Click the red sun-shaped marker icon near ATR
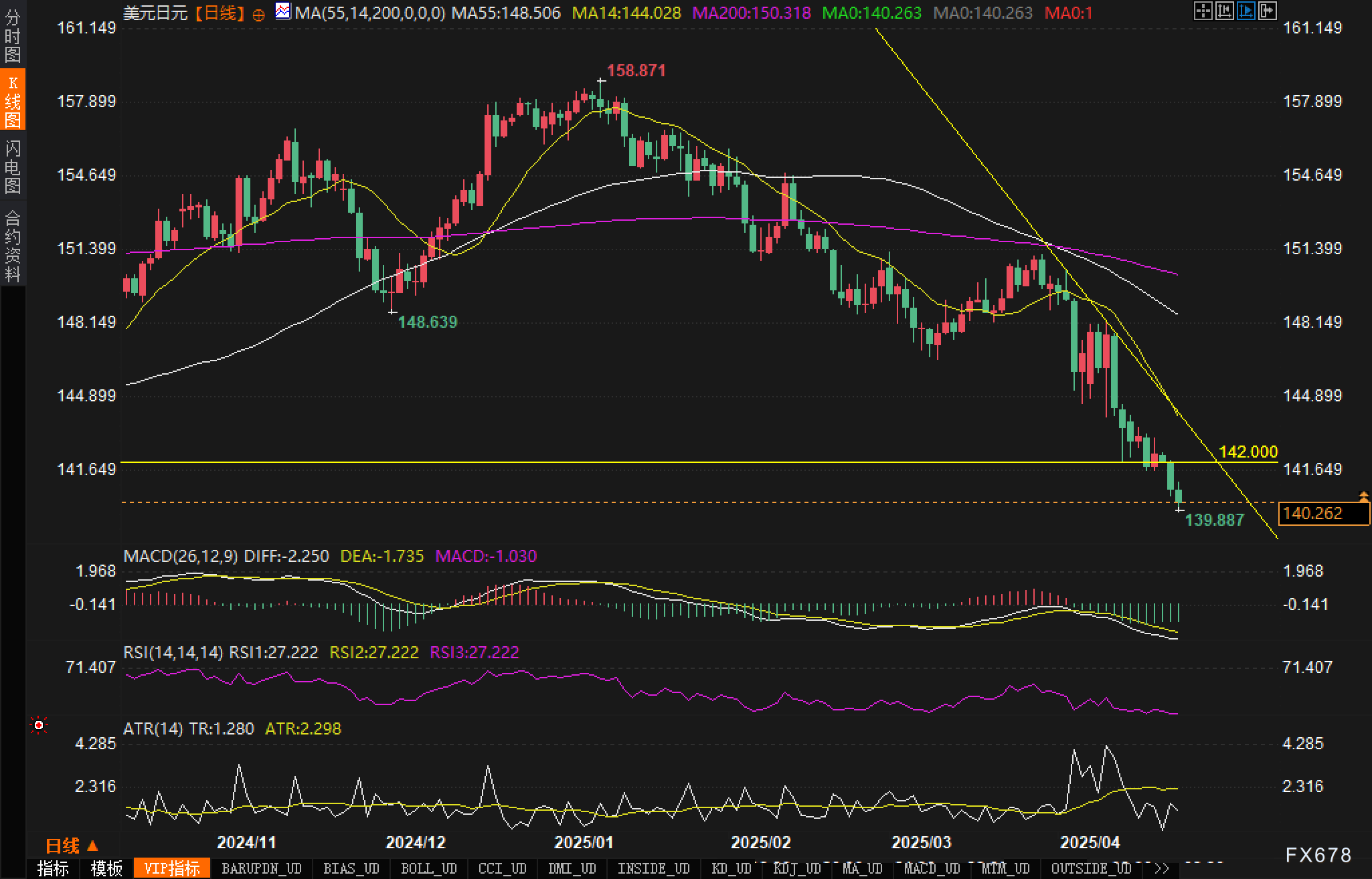The width and height of the screenshot is (1372, 879). coord(39,725)
